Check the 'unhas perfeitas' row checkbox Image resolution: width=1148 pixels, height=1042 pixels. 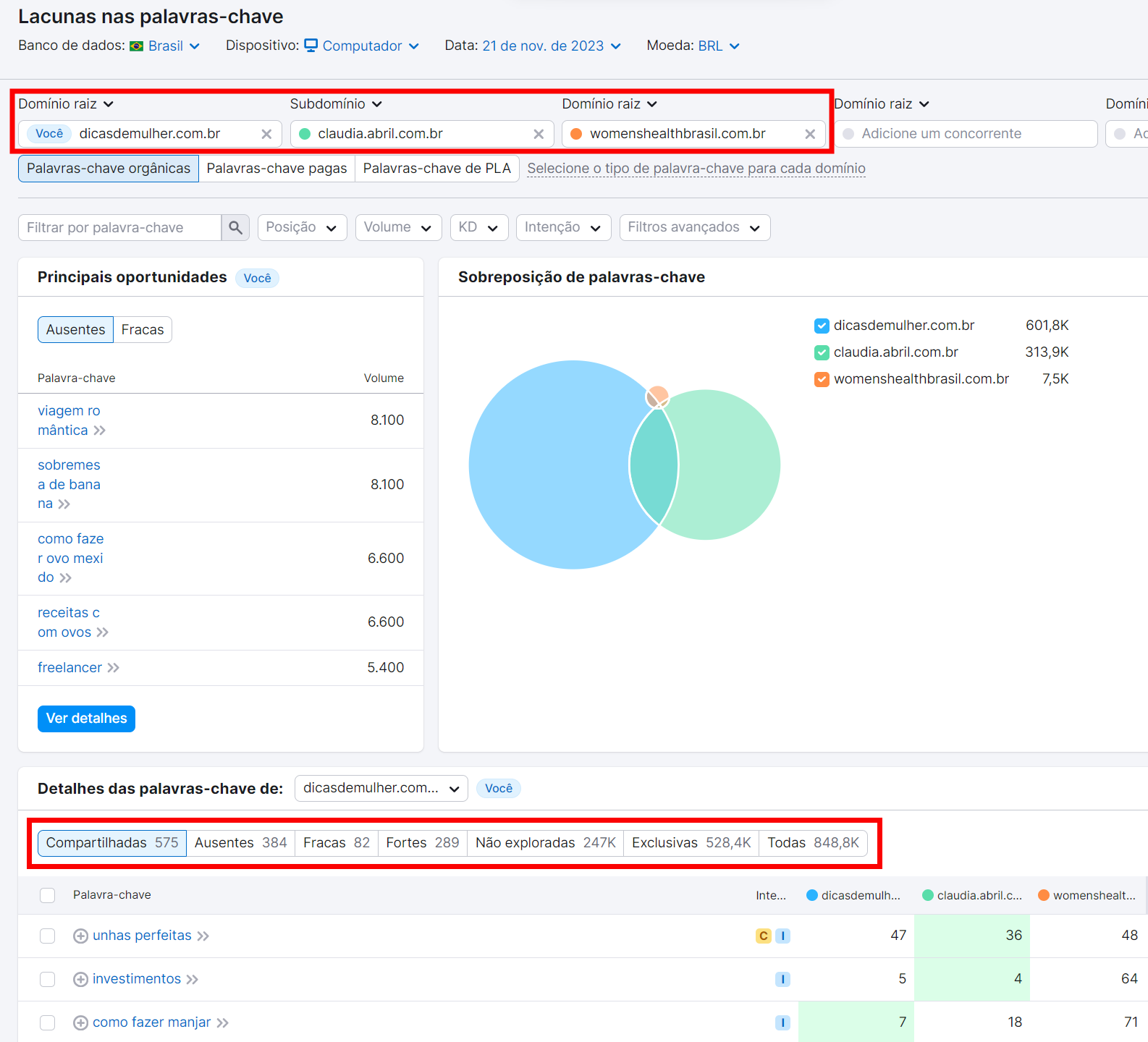[48, 936]
